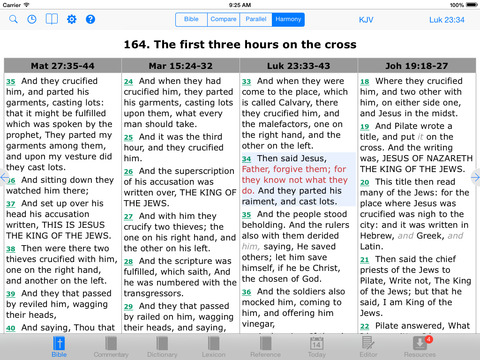480x360 pixels.
Task: Tap verse number 33 in Luke column
Action: tap(246, 82)
